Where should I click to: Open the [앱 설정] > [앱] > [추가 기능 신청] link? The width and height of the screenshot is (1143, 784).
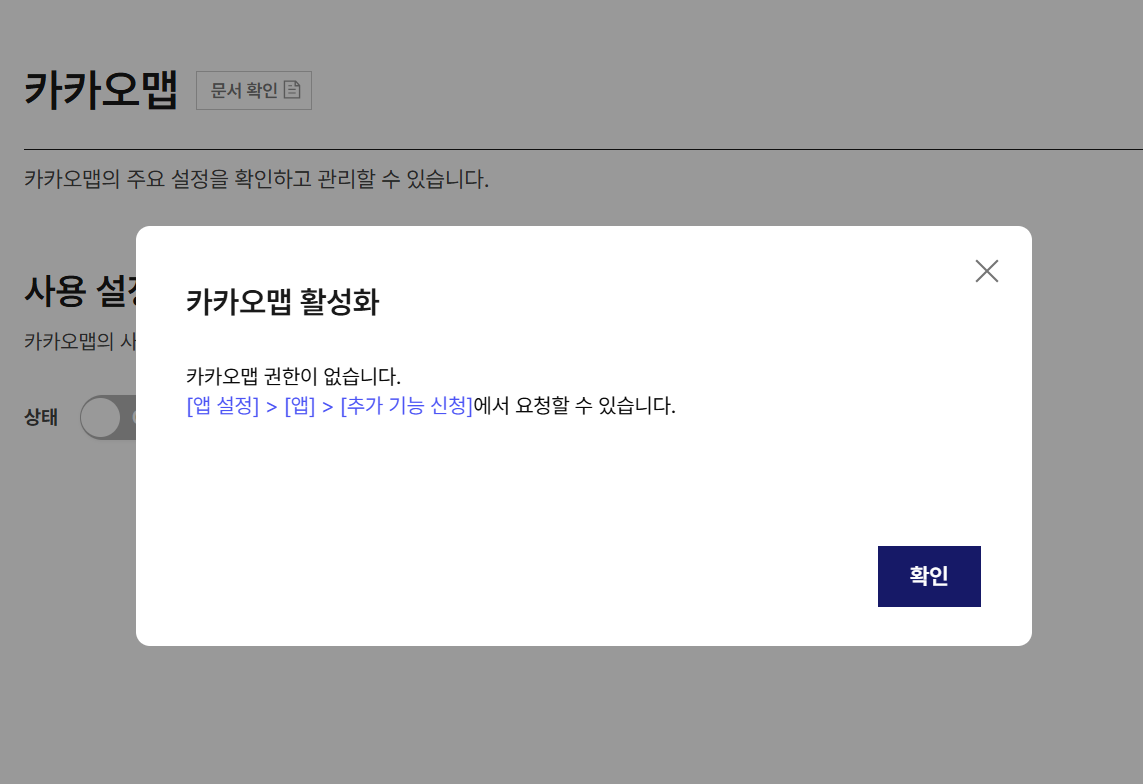[329, 405]
